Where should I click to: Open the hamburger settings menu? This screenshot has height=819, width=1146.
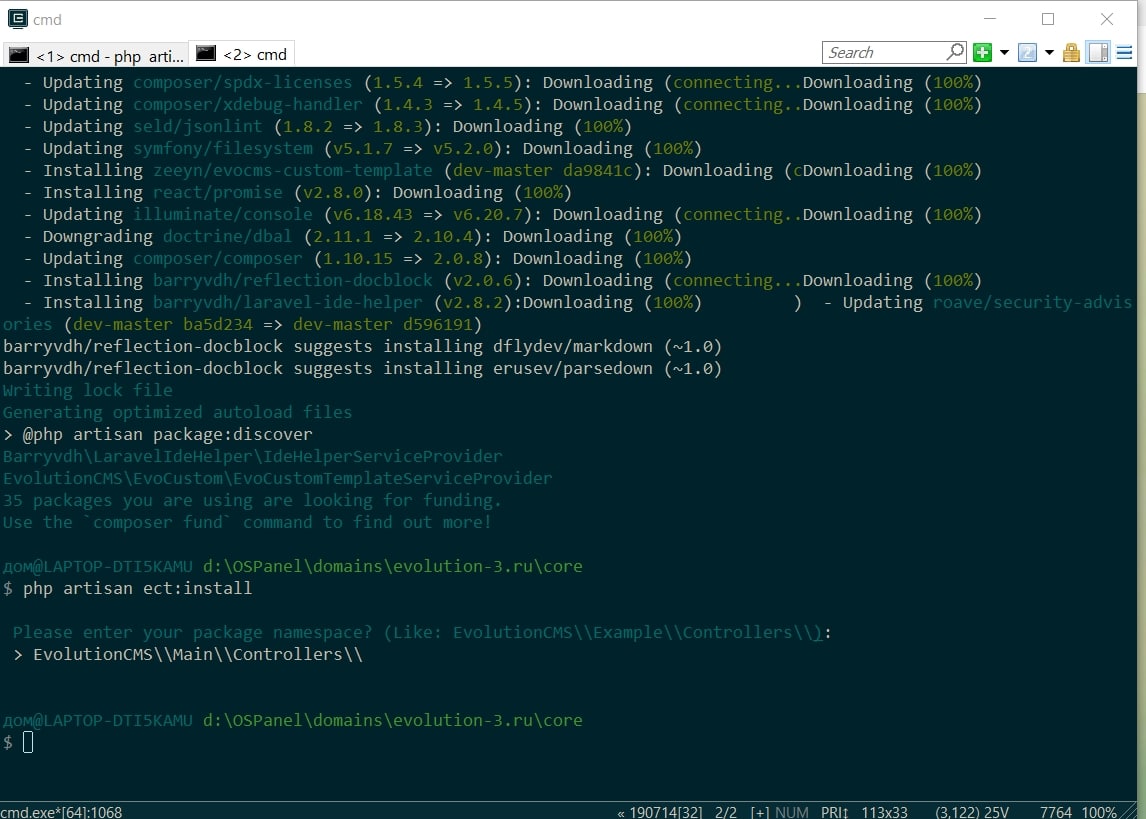pos(1124,53)
